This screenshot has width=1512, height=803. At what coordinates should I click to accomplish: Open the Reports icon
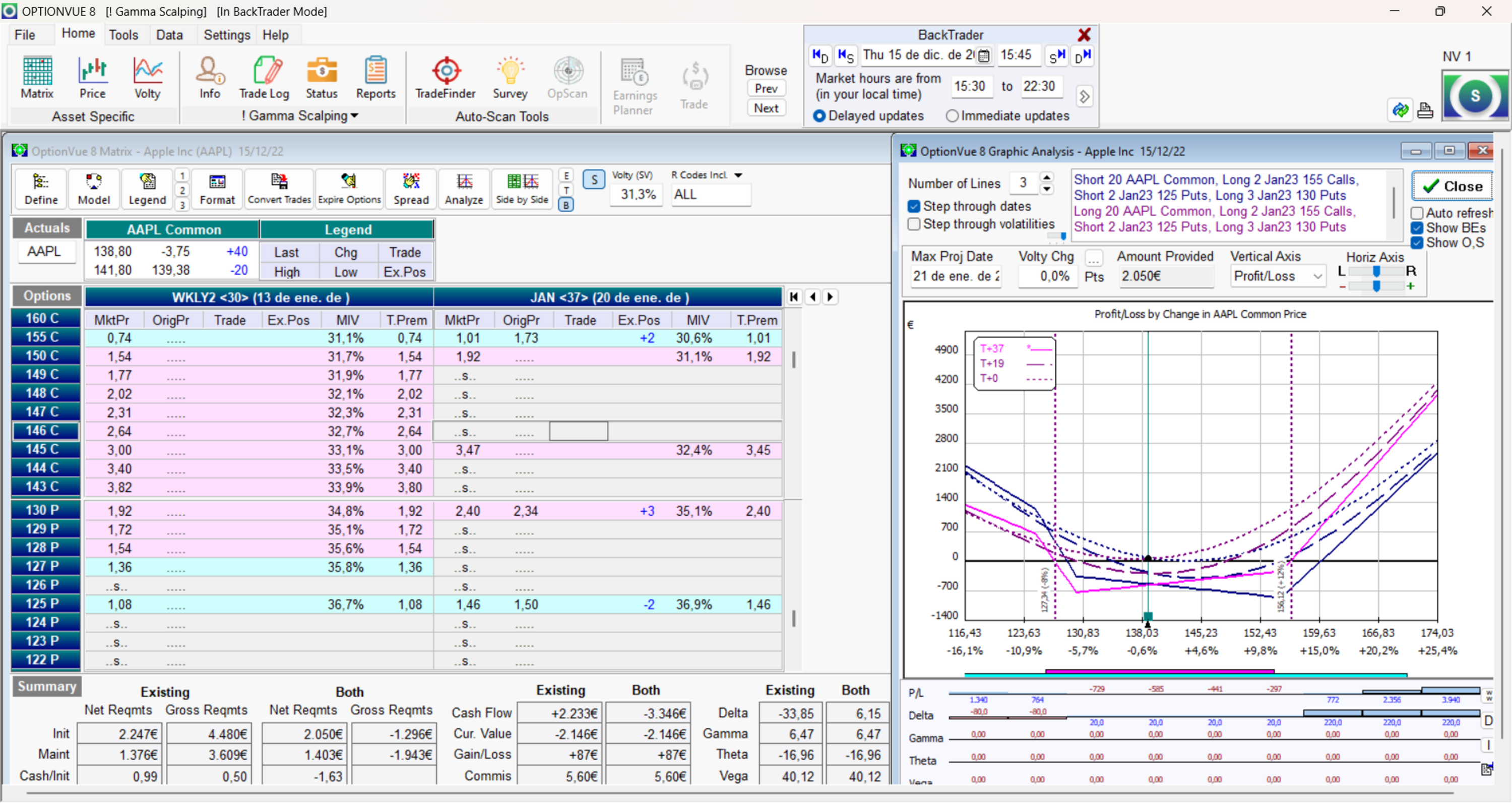click(375, 78)
